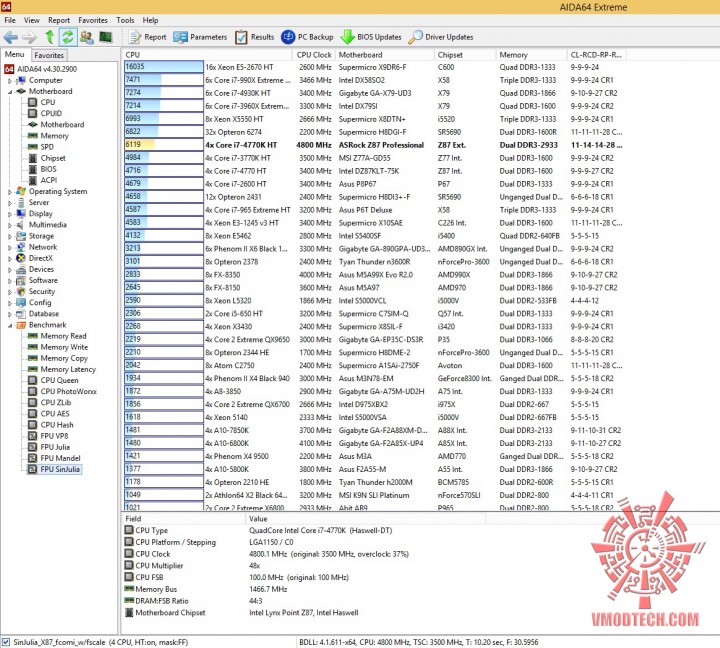The height and width of the screenshot is (648, 720).
Task: Open the Report toolbar button
Action: coord(147,37)
